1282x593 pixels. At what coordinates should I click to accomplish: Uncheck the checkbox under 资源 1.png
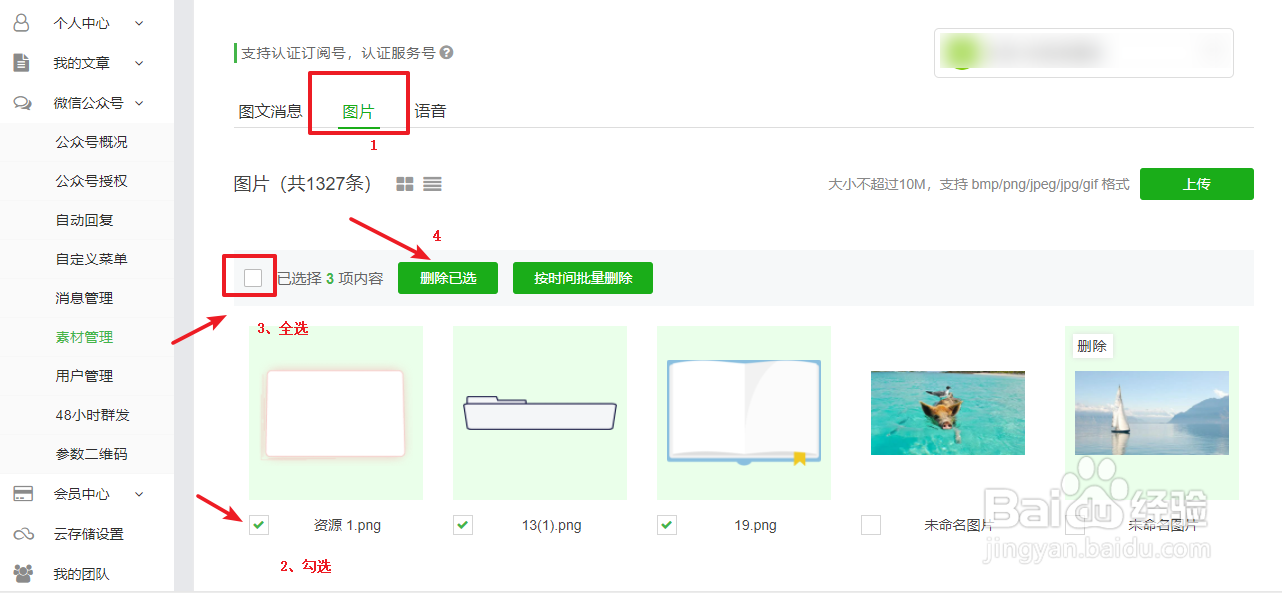(258, 524)
